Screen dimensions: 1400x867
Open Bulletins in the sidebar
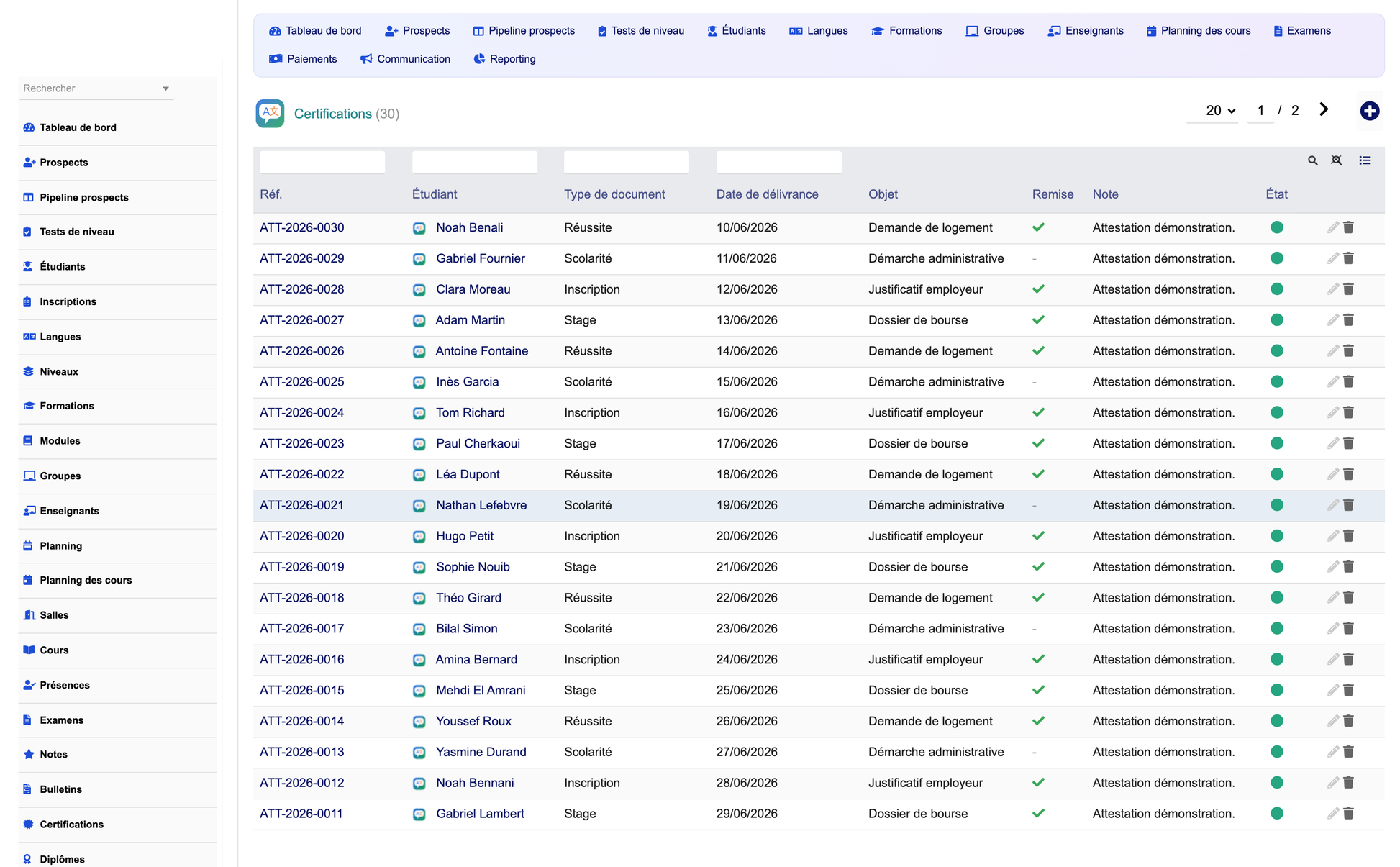(x=117, y=789)
